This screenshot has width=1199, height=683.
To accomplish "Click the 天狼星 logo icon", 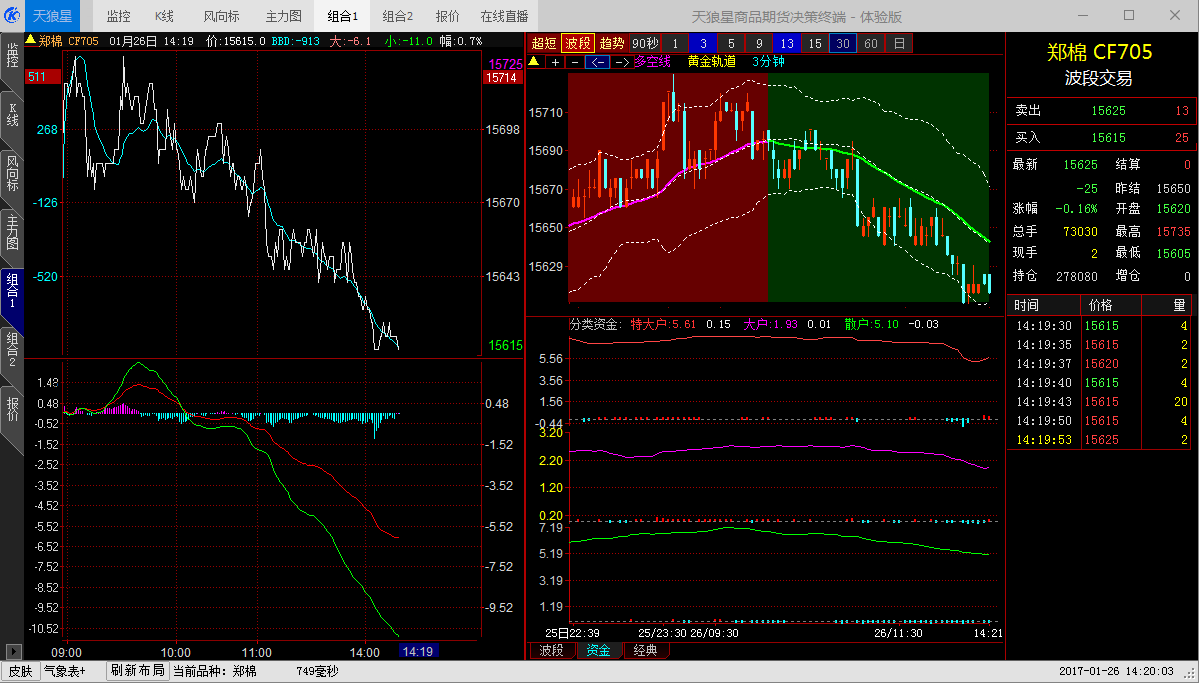I will (x=13, y=15).
